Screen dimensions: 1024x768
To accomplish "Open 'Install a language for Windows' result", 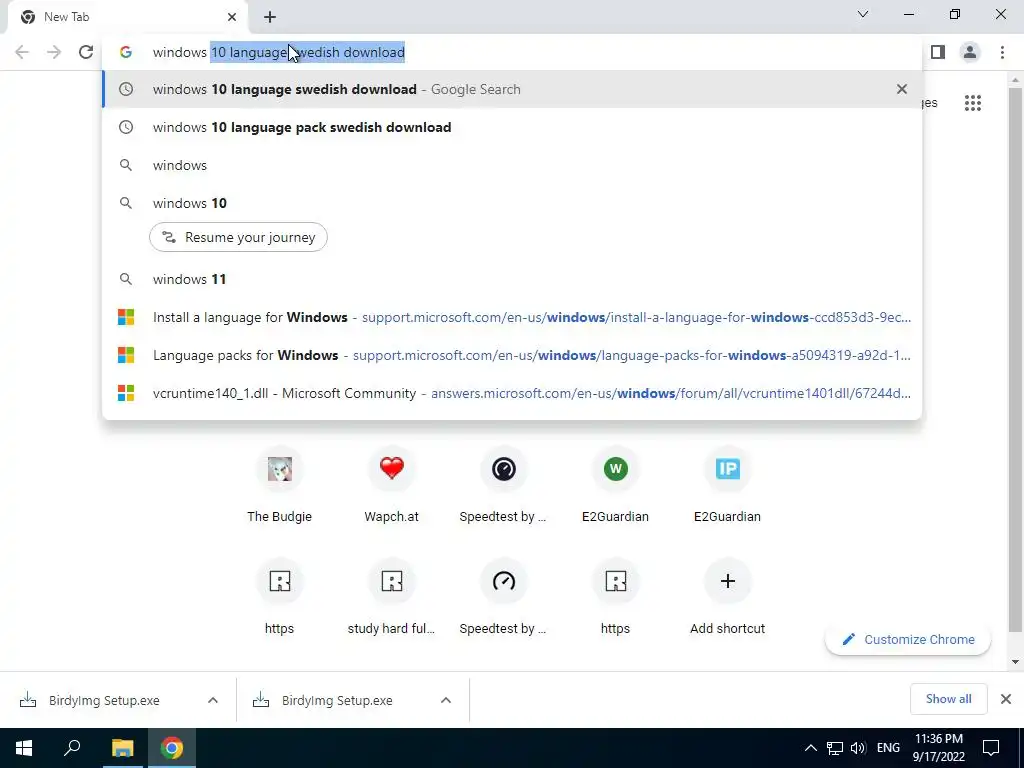I will (512, 317).
